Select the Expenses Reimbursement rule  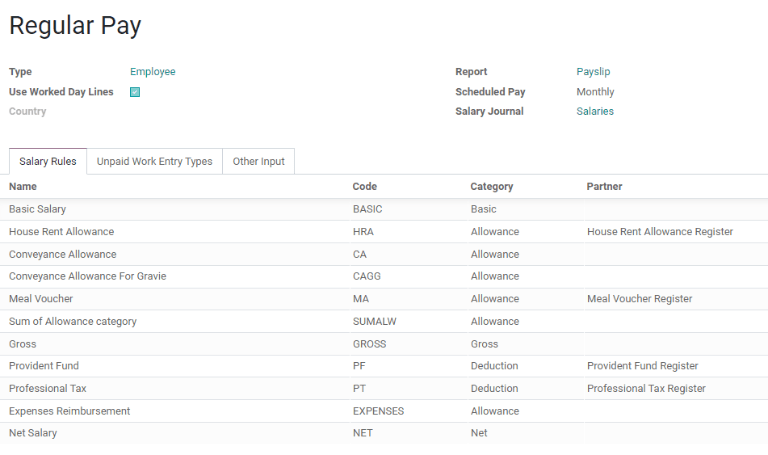pos(69,411)
